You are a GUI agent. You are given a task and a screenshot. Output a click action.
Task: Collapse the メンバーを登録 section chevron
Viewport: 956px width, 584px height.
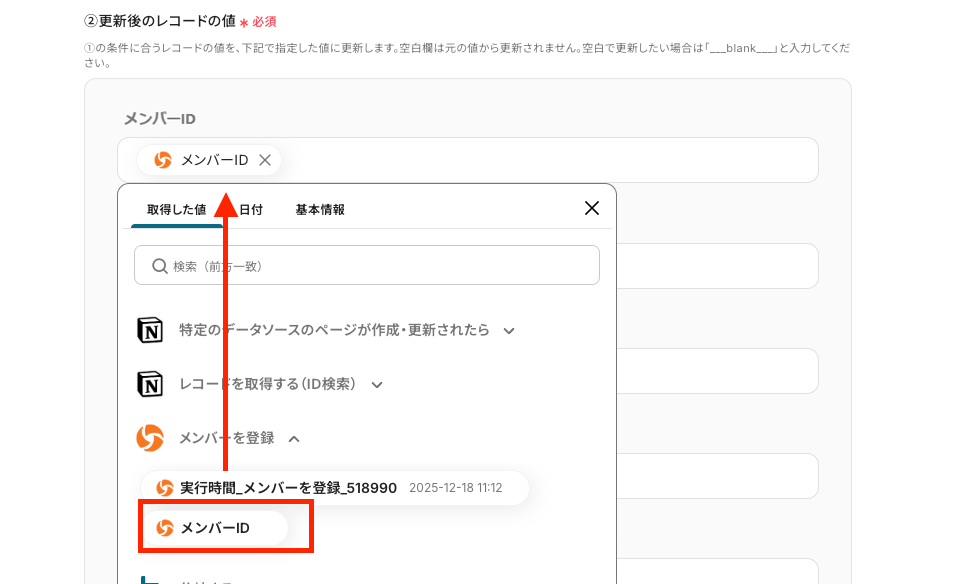294,439
